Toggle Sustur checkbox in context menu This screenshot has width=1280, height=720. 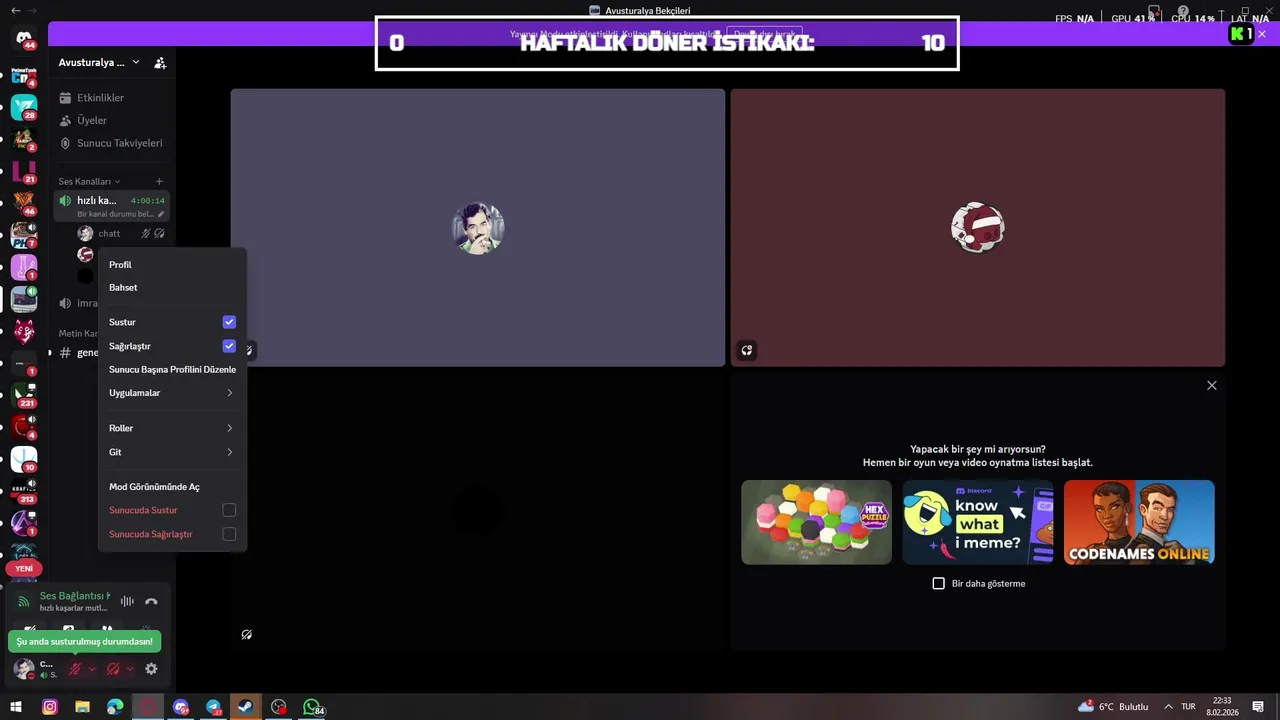click(x=229, y=322)
